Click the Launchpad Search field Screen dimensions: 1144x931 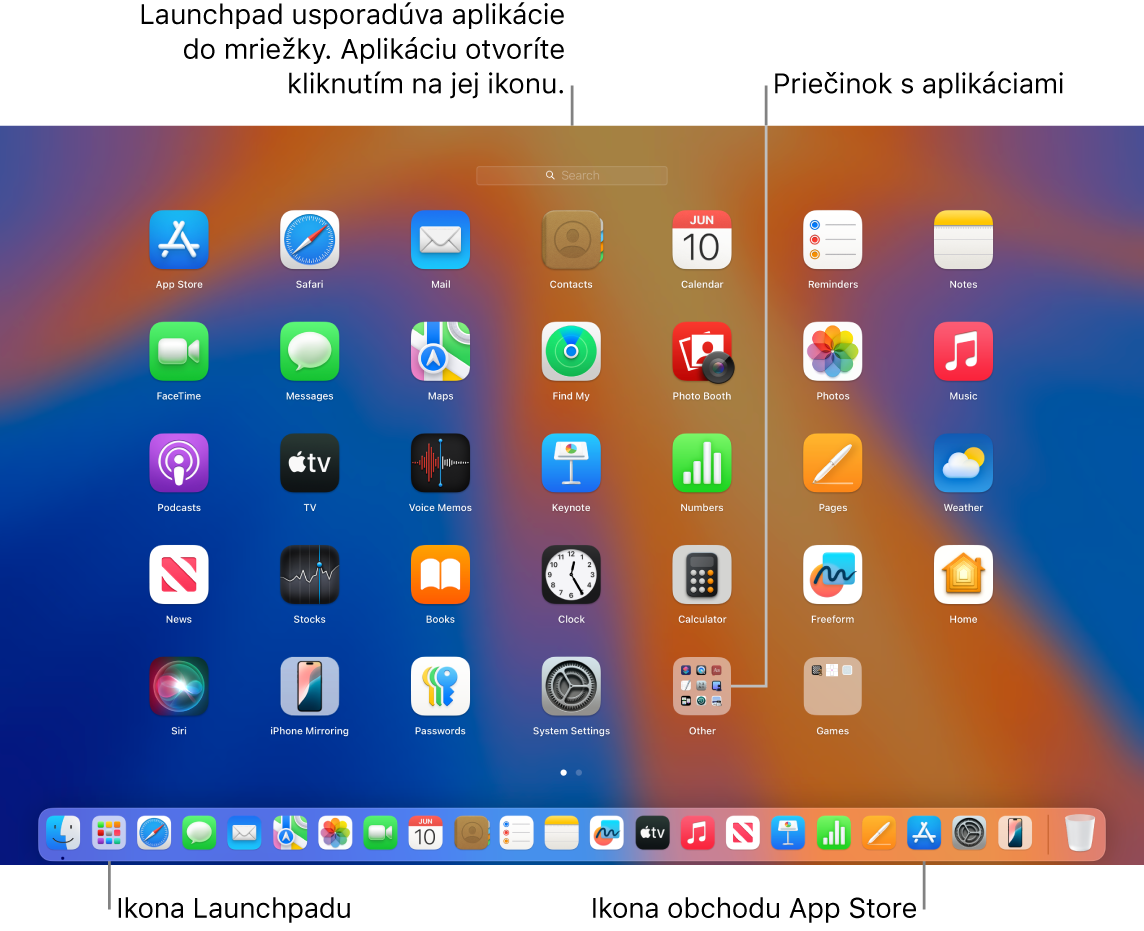(572, 176)
